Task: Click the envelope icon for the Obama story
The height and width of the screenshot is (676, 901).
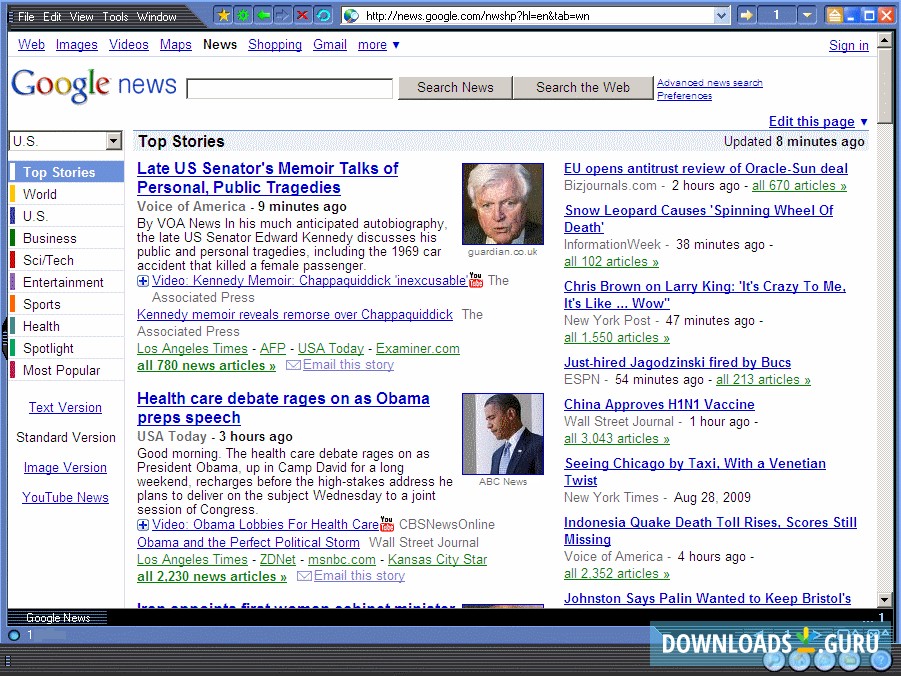Action: point(304,576)
